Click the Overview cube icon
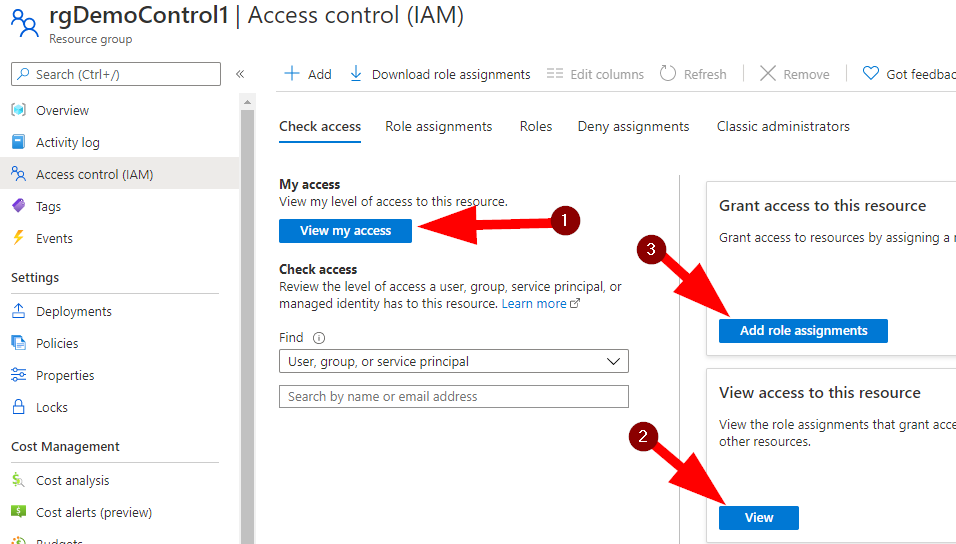 (x=19, y=110)
